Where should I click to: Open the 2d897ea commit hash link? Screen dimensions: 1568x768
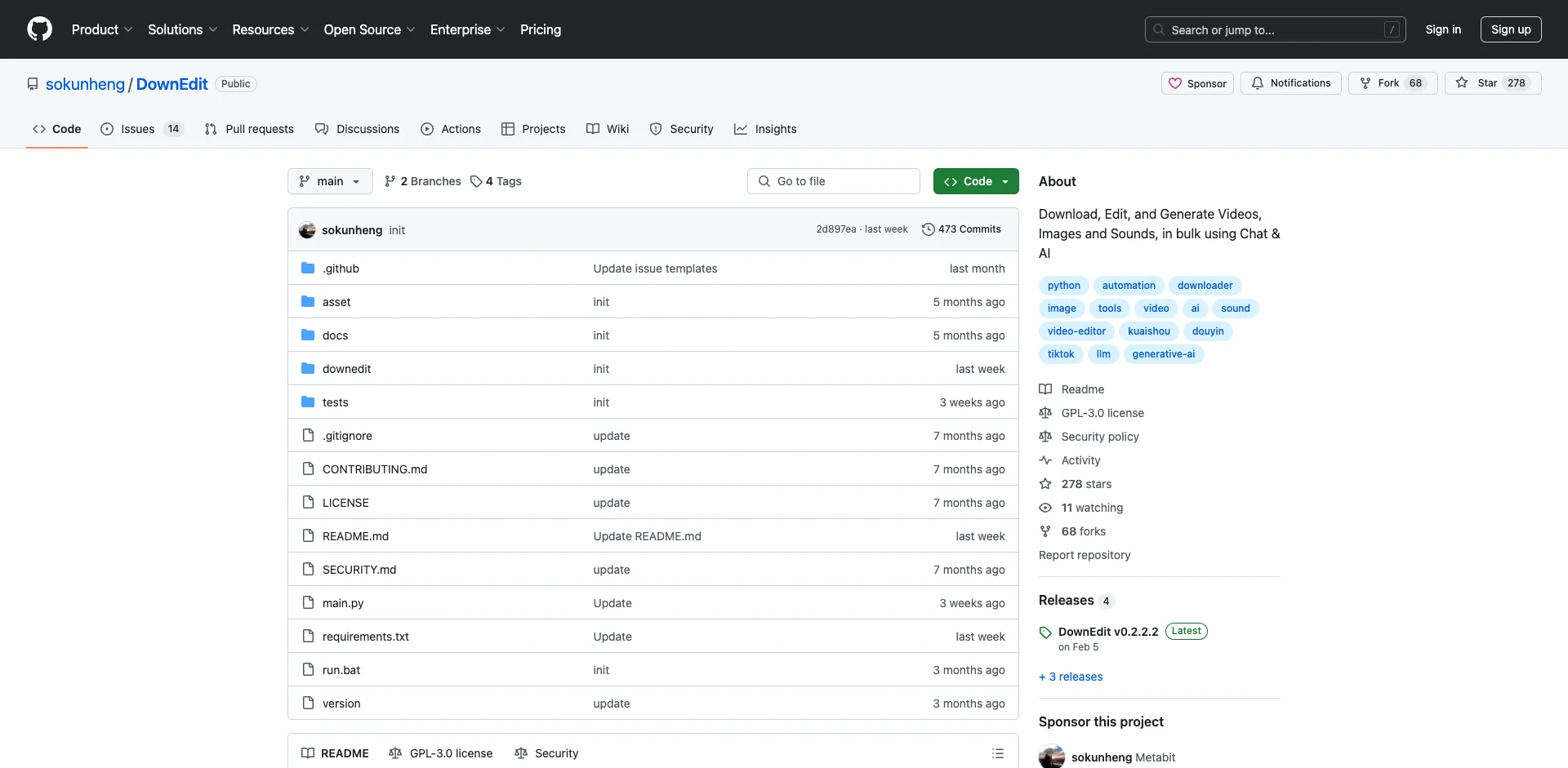click(x=836, y=229)
